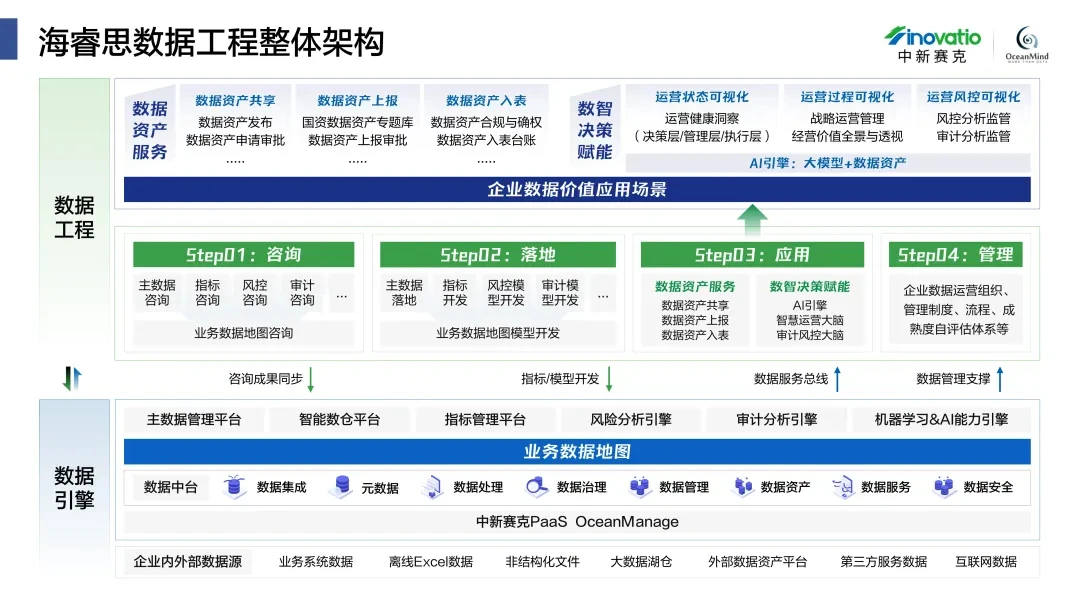
Task: Click the 审计咨询 box
Action: click(x=302, y=293)
